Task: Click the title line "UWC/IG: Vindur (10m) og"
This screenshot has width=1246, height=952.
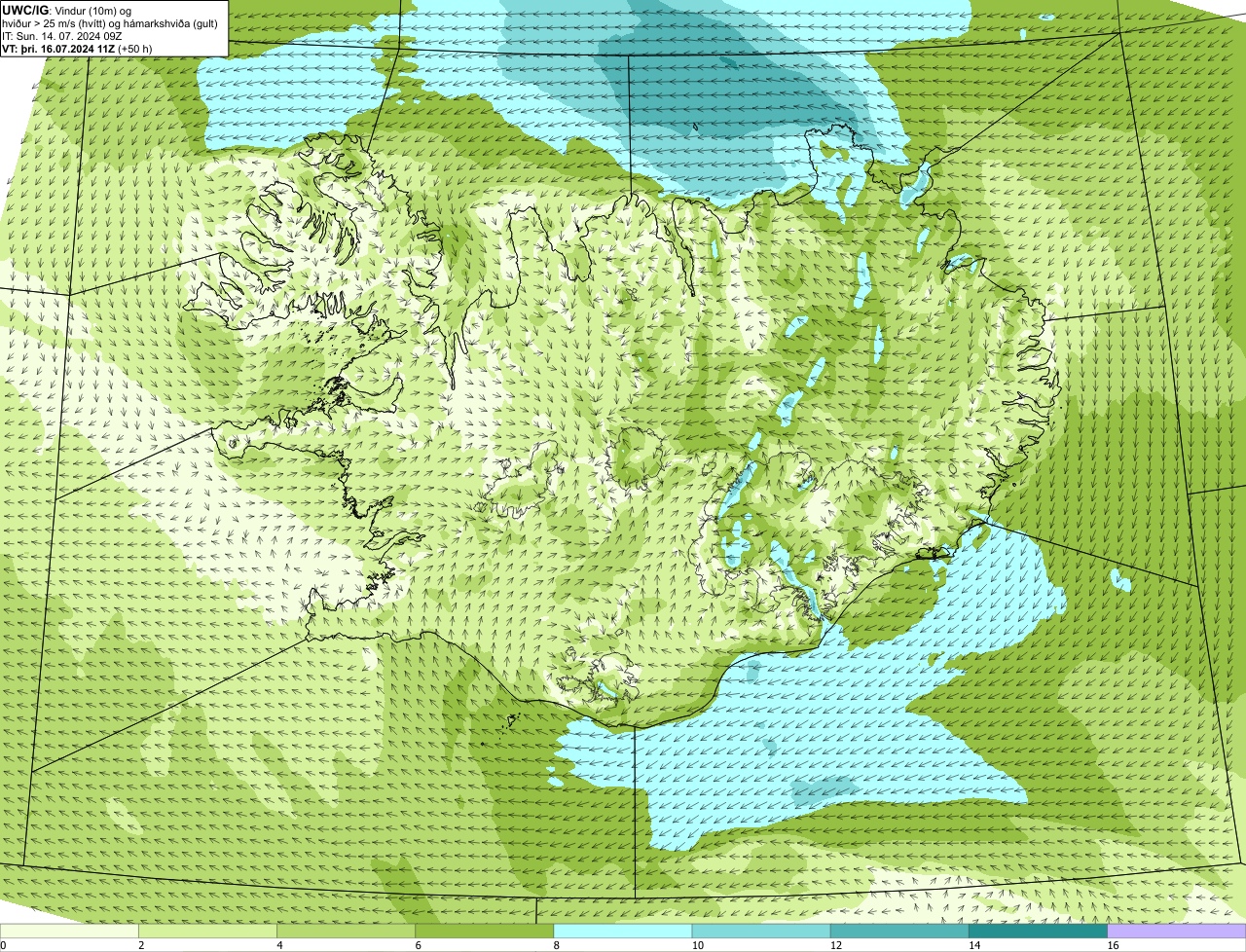Action: point(67,10)
